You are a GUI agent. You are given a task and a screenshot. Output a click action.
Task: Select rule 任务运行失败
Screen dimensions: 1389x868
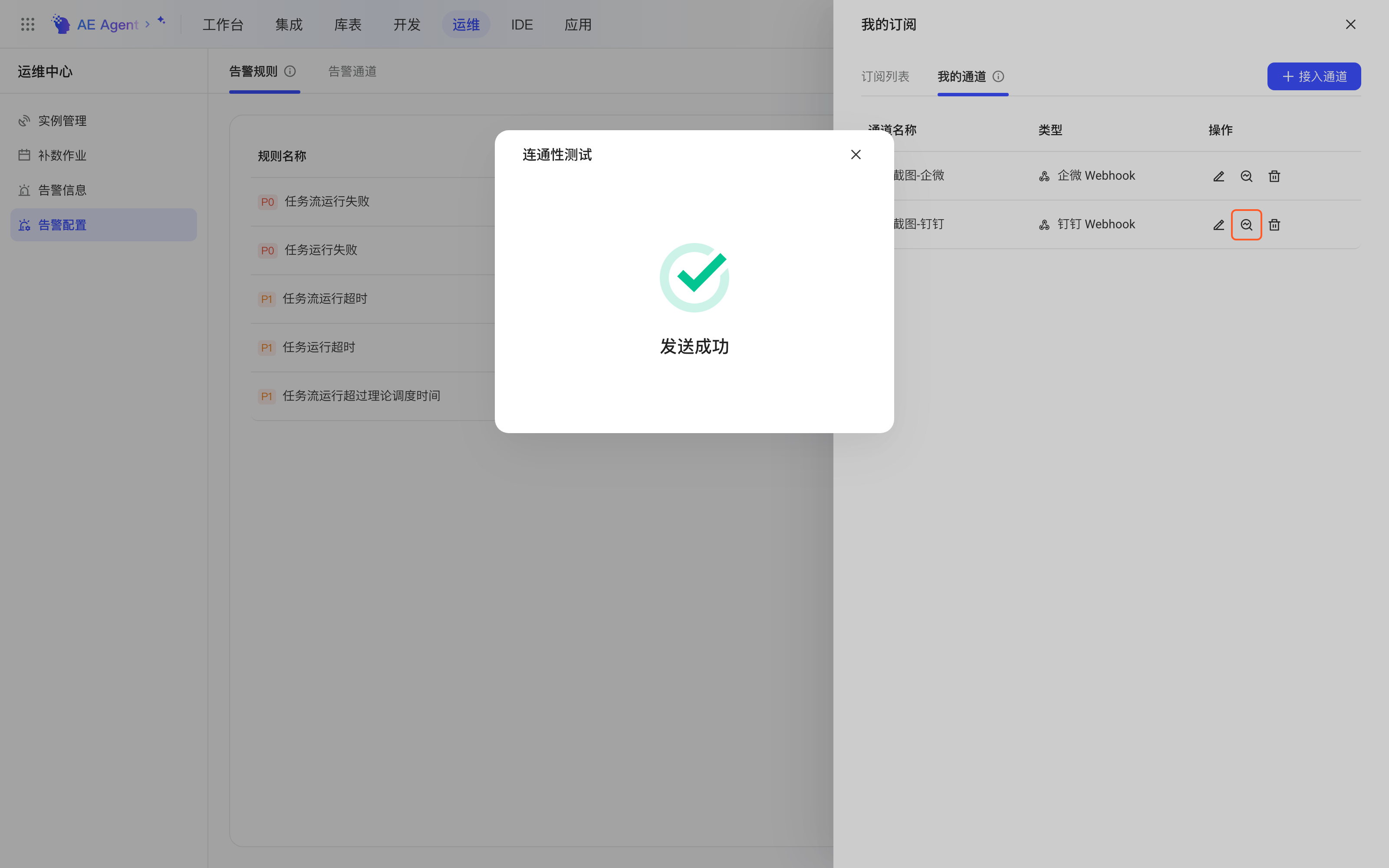click(x=321, y=250)
